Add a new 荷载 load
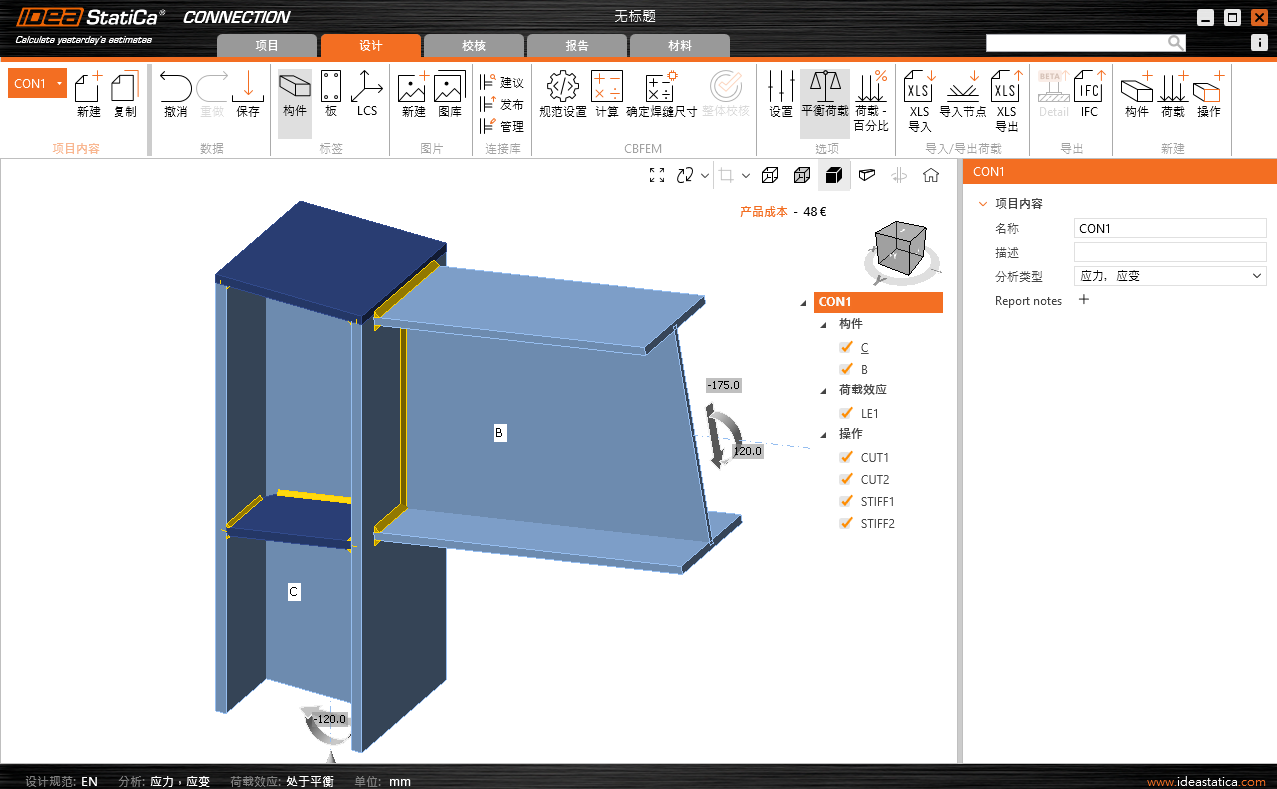 pos(1173,95)
